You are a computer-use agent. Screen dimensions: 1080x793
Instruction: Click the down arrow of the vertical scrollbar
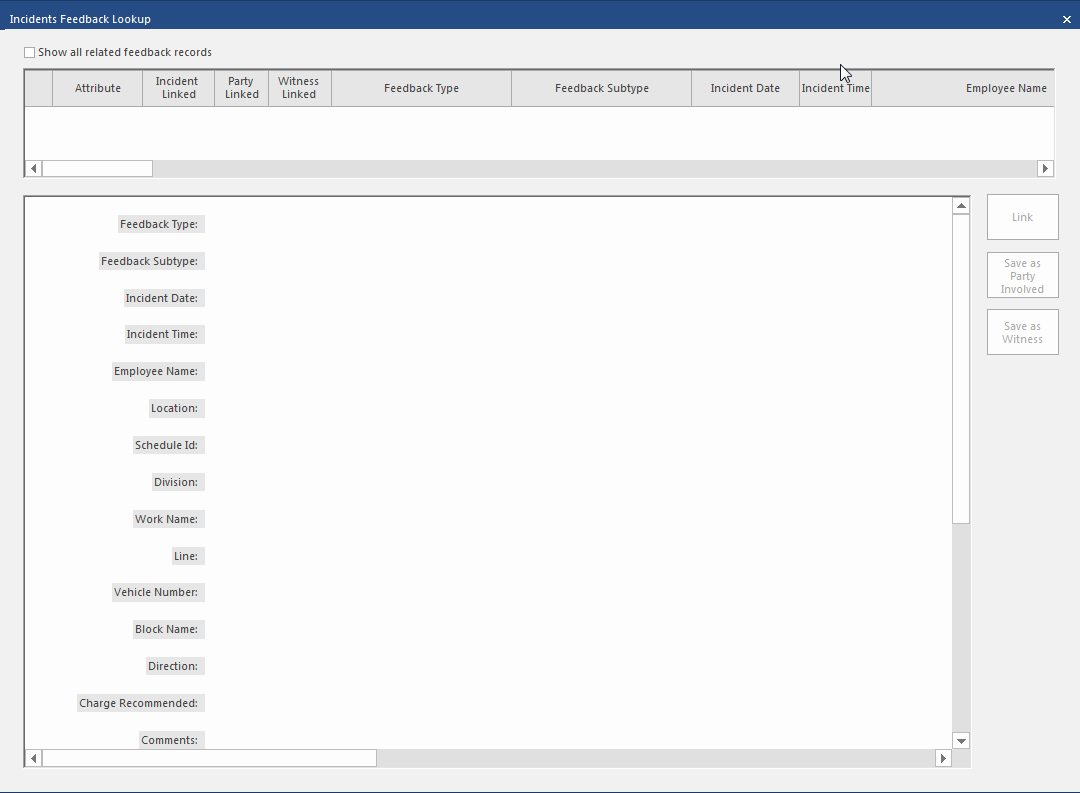pos(961,740)
